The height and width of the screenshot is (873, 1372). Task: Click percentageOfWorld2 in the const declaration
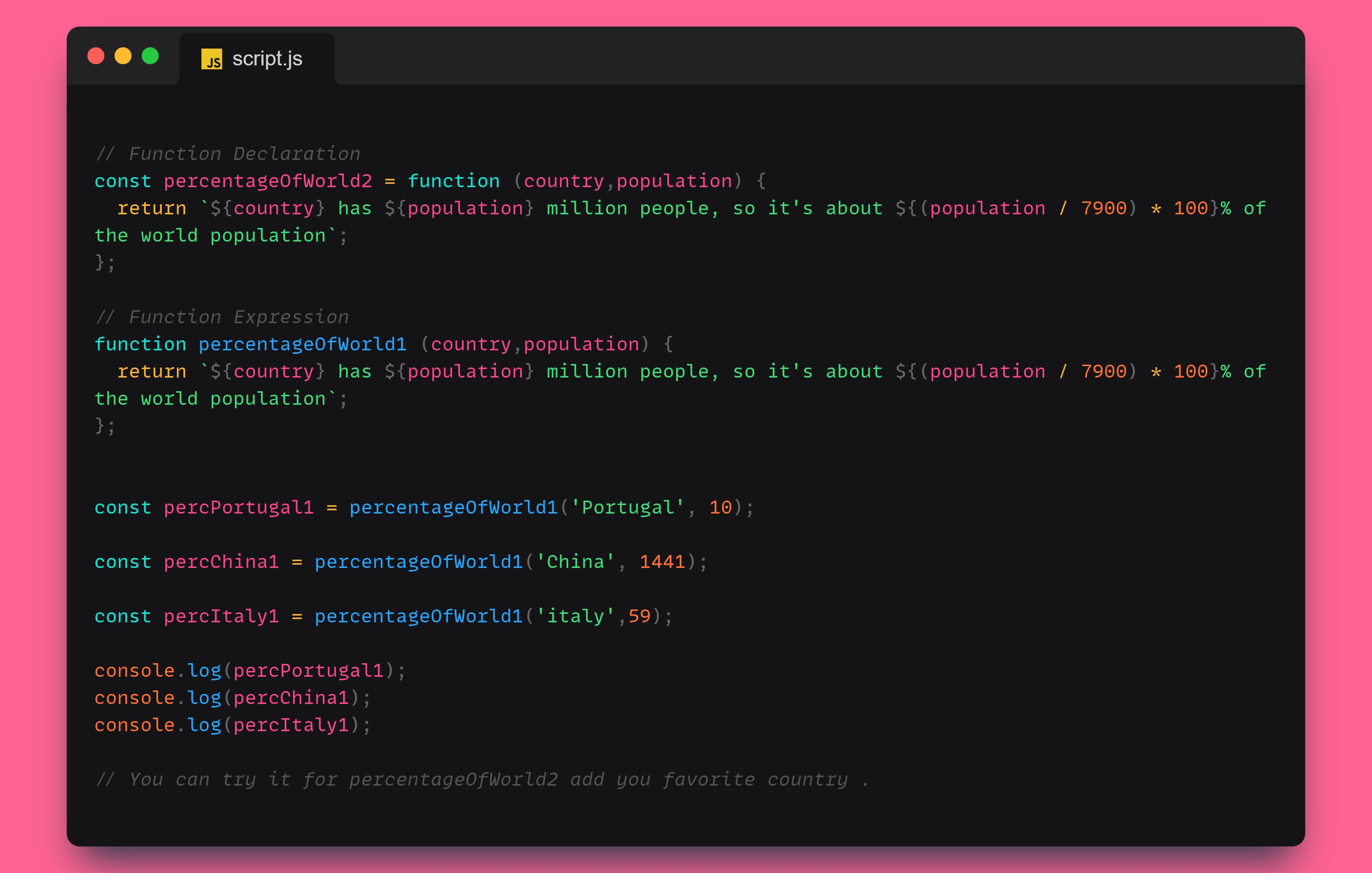(x=268, y=181)
